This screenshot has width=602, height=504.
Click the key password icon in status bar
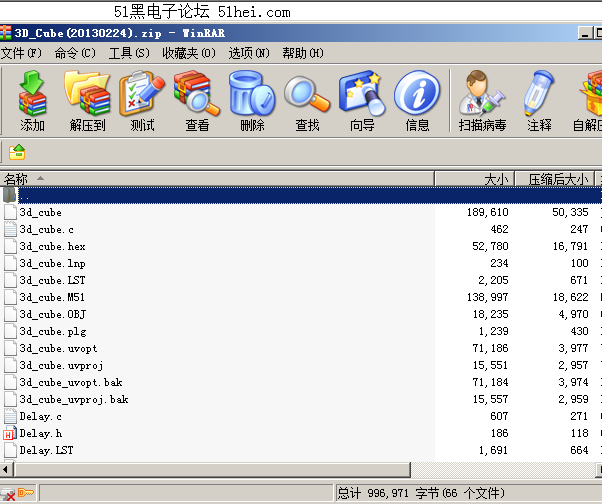(26, 492)
